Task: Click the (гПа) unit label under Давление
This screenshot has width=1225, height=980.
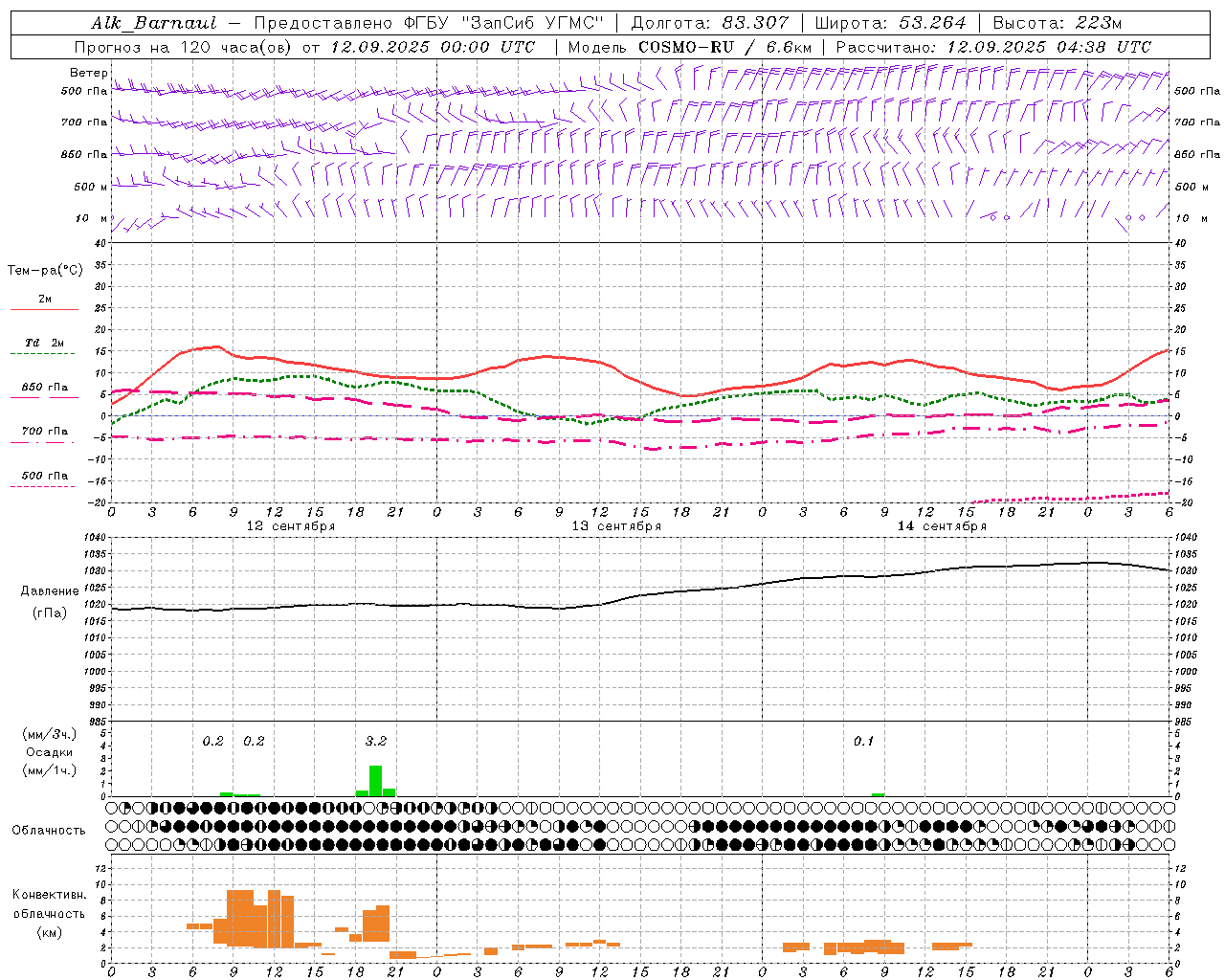Action: point(50,613)
